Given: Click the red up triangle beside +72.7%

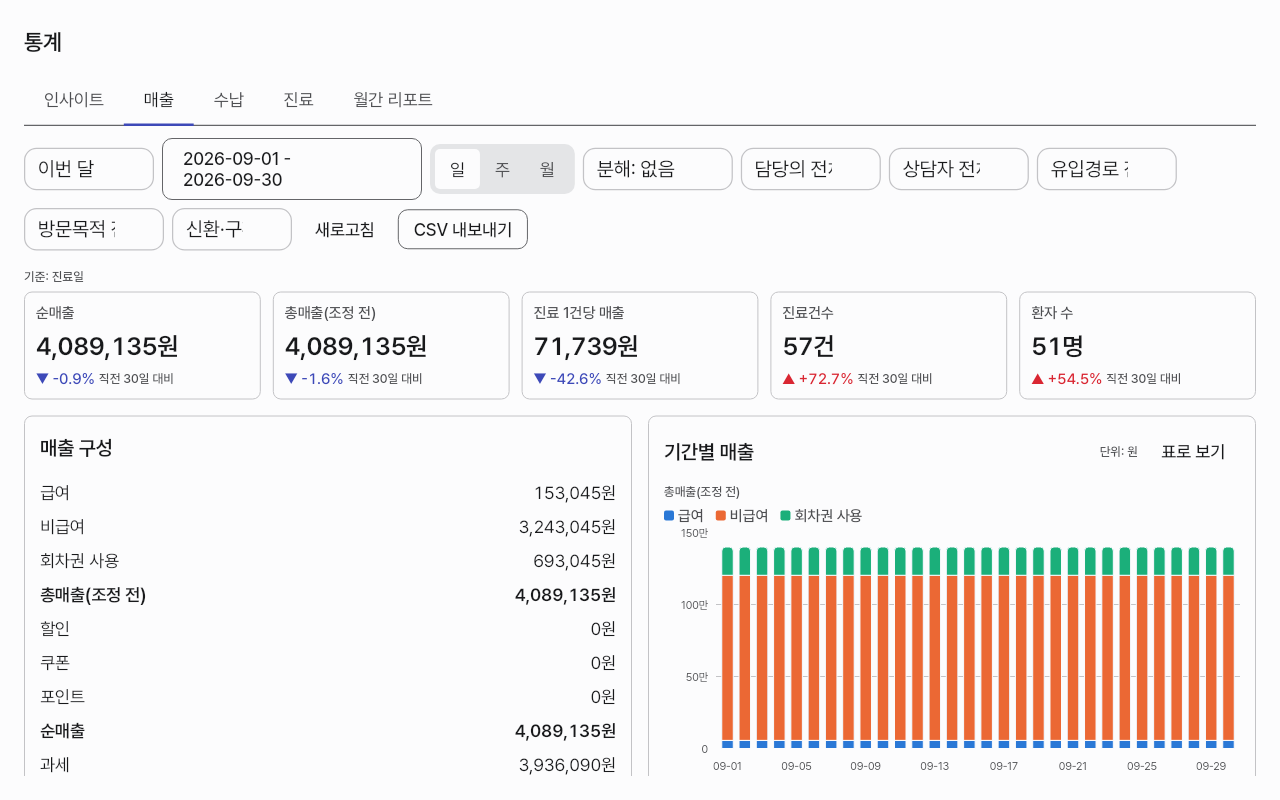Looking at the screenshot, I should (x=789, y=378).
